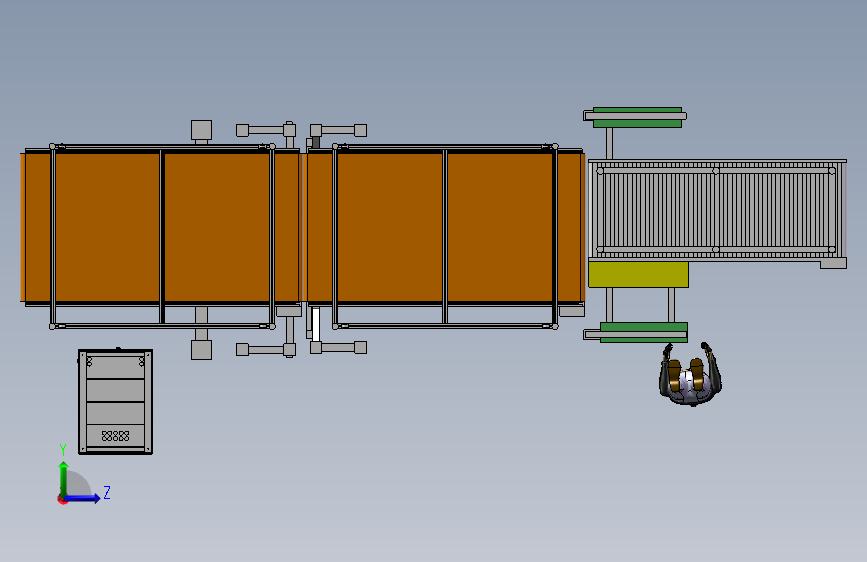Select the human operator figure

690,374
